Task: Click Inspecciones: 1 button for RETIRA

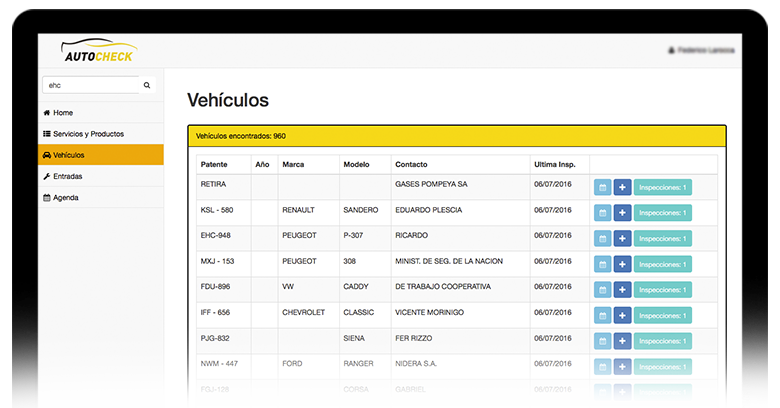Action: 662,187
